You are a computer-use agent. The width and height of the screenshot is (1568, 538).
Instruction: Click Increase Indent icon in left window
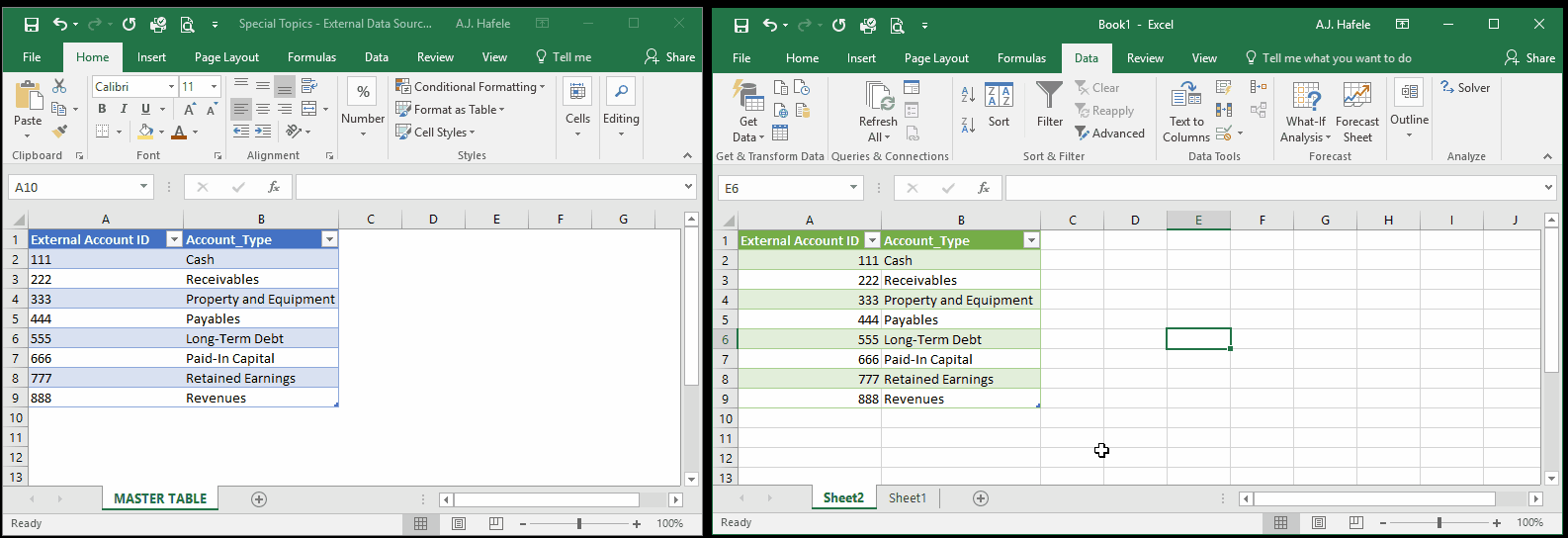point(262,131)
